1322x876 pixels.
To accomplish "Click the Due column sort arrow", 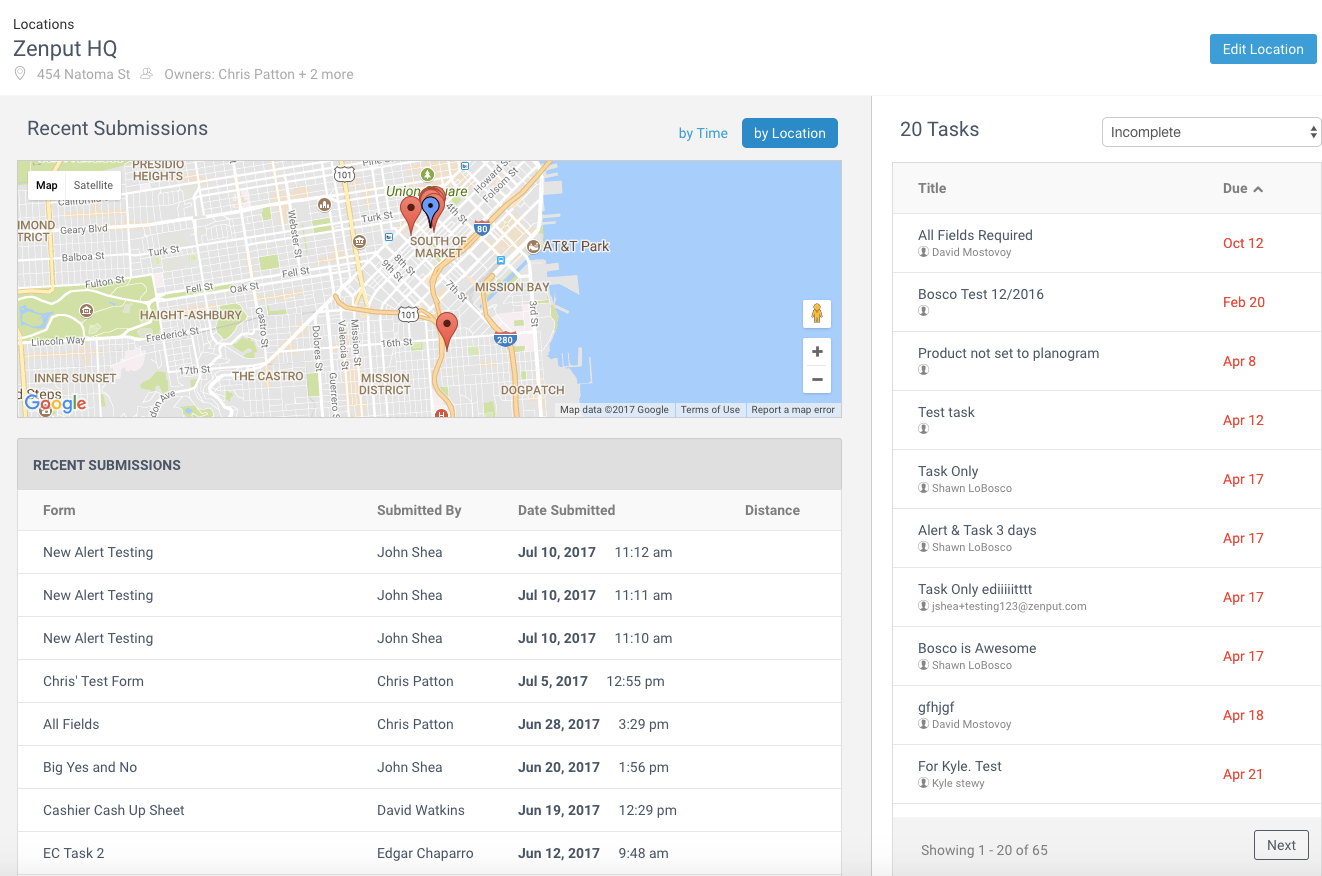I will (1258, 189).
